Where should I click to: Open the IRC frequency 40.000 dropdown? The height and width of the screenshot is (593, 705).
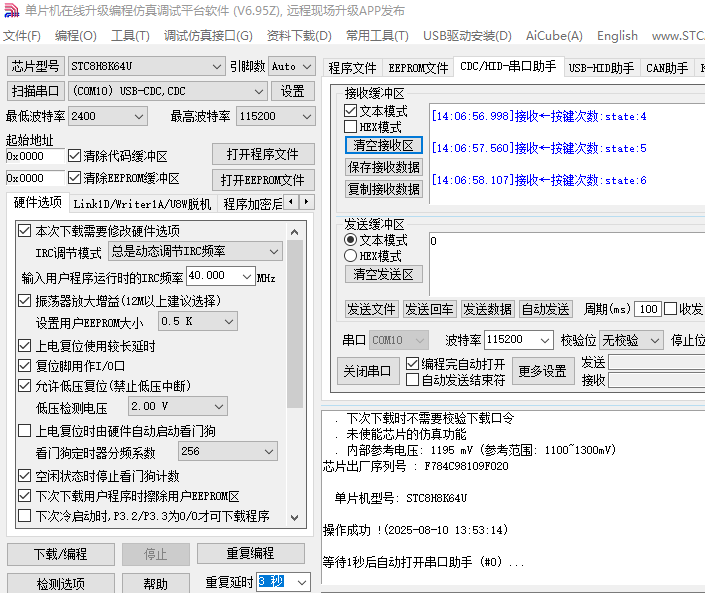coord(220,276)
